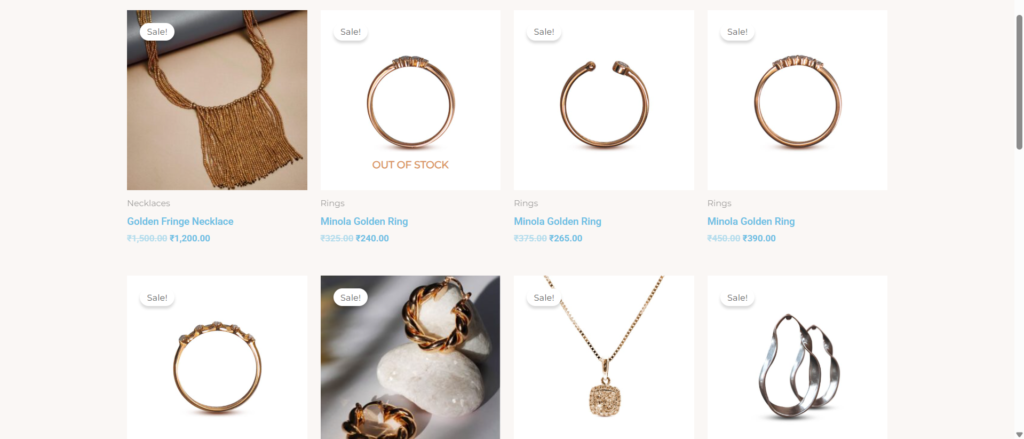
Task: Open the Golden Fringe Necklace product image
Action: tap(217, 100)
